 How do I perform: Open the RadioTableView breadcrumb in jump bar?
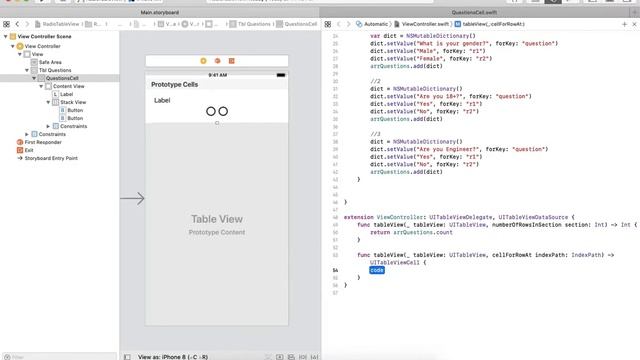coord(57,24)
